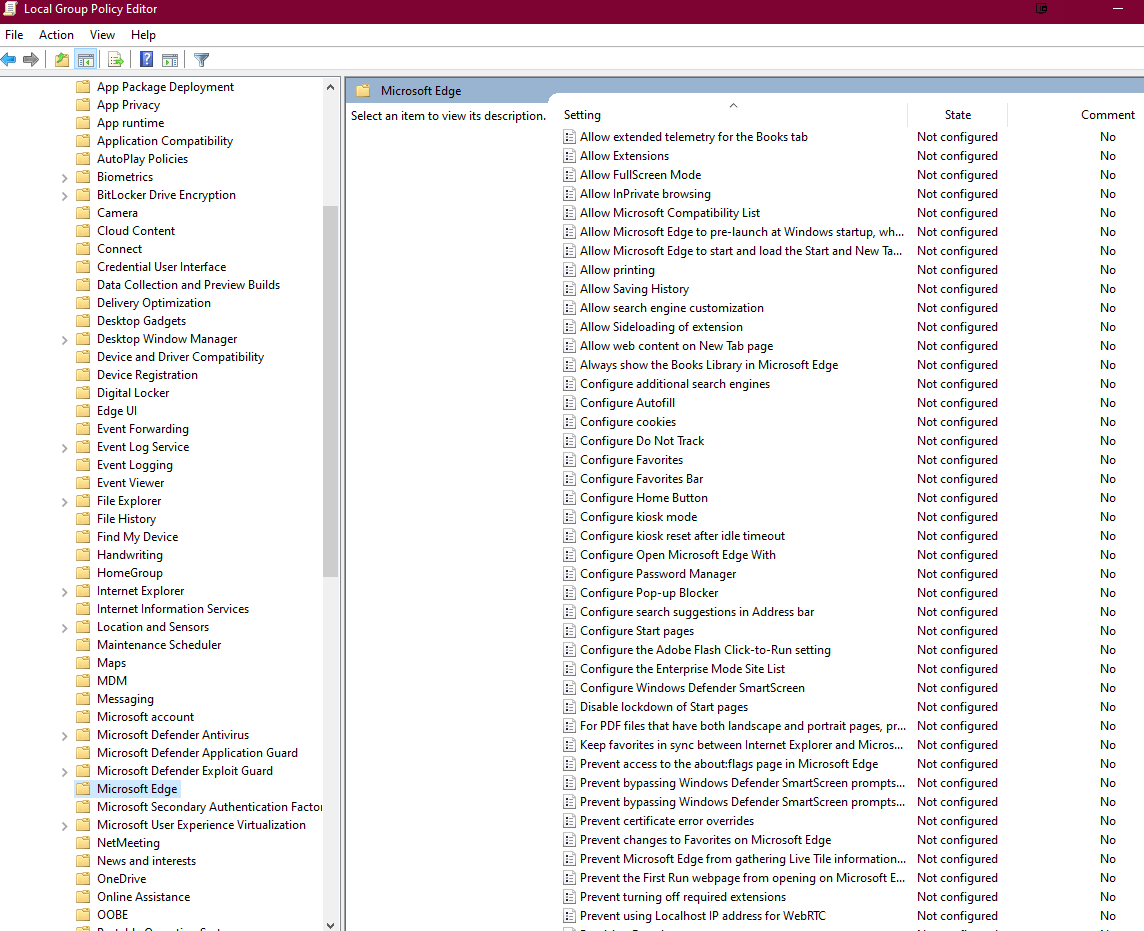Click the tree pane vertical scrollbar thumb
This screenshot has height=931, width=1144.
click(331, 391)
